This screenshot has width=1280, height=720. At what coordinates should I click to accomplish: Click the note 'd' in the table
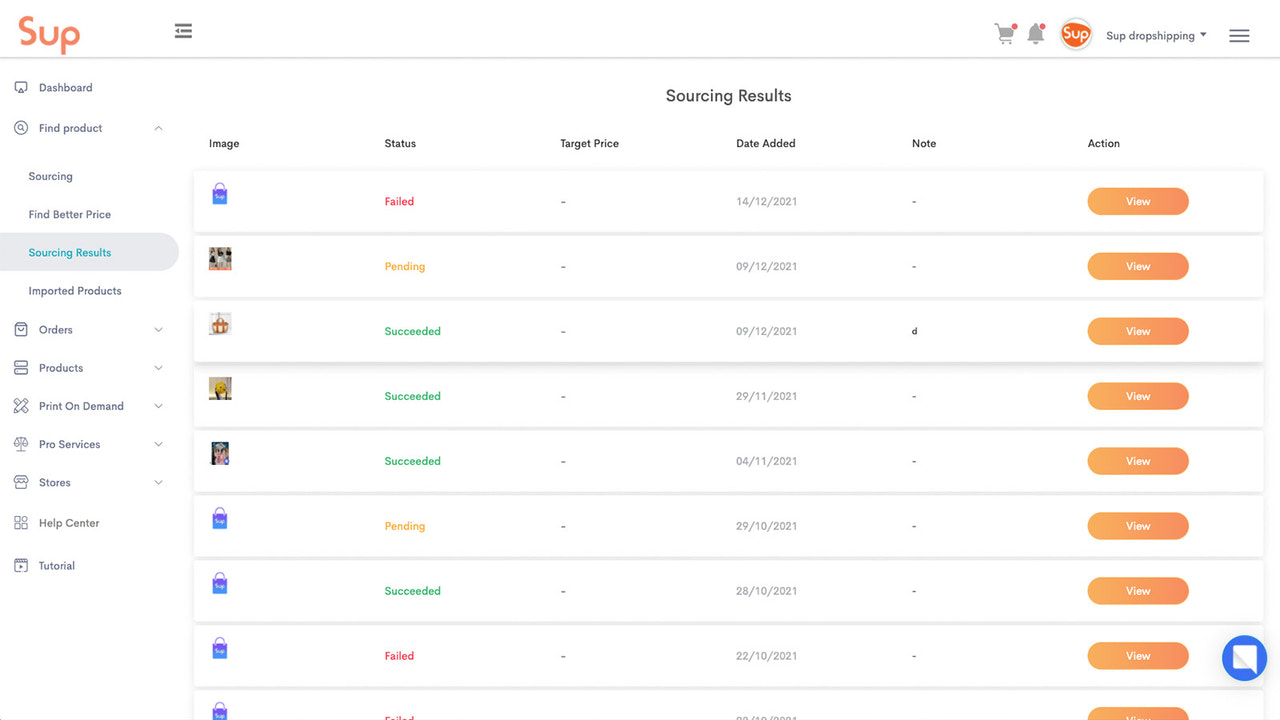tap(914, 331)
